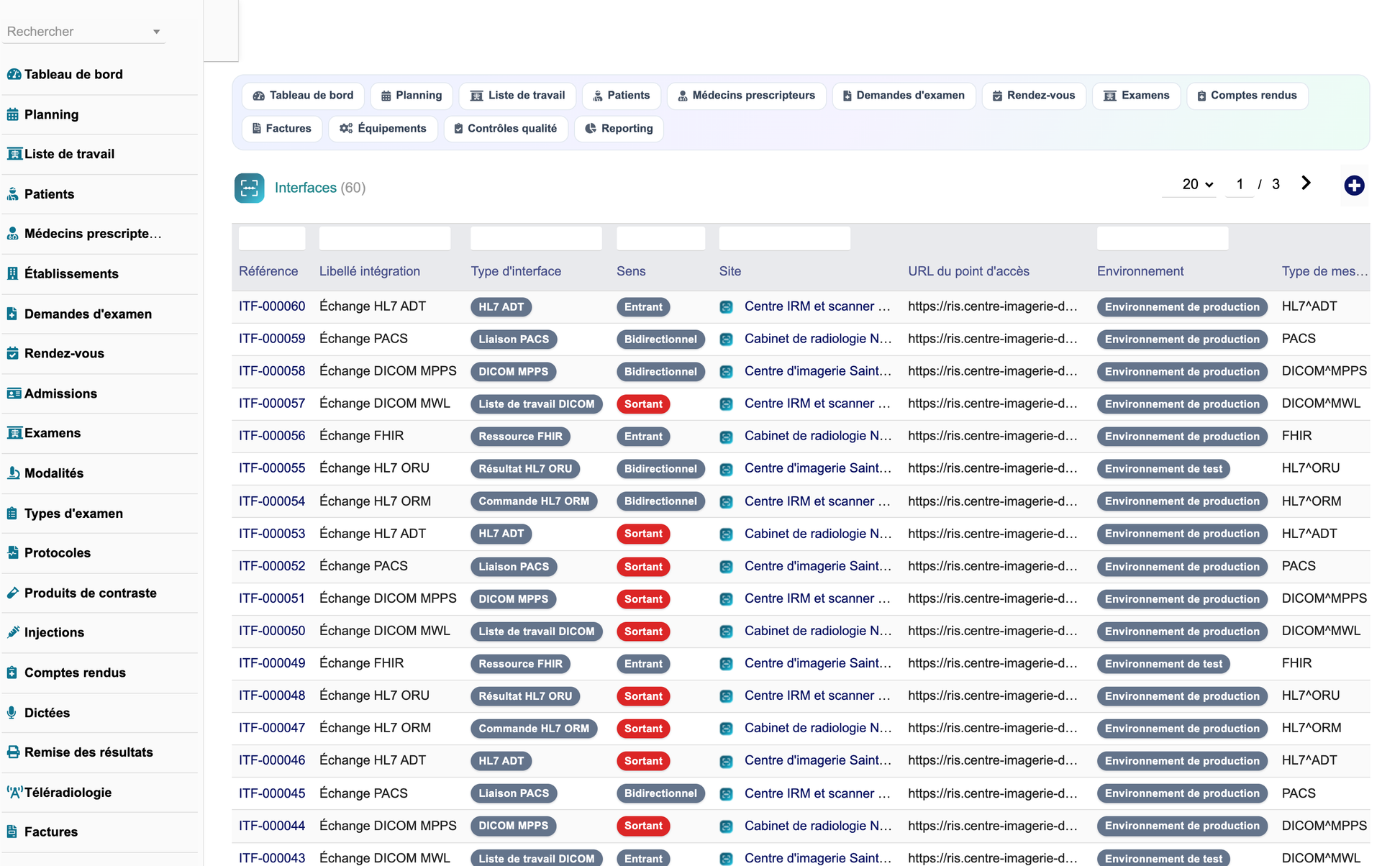The width and height of the screenshot is (1400, 866).
Task: Open interface ITF-000044 reference link
Action: pos(272,826)
